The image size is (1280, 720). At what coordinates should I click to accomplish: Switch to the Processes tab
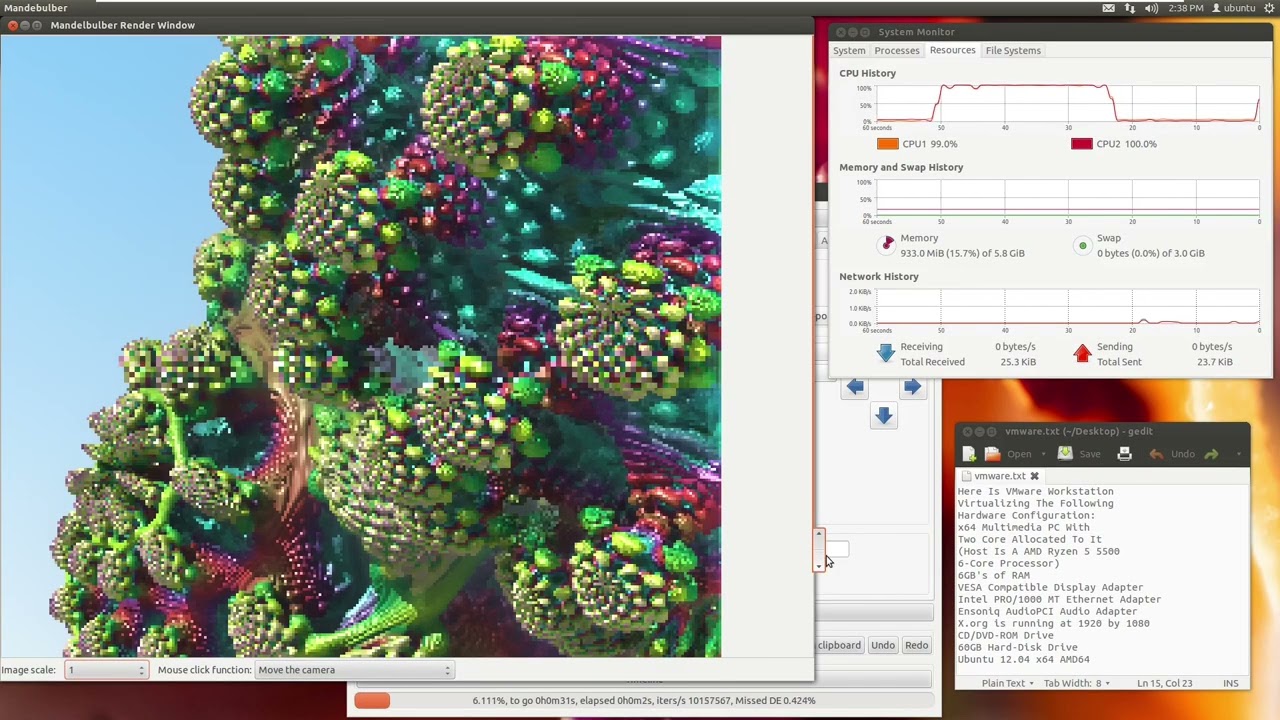896,50
